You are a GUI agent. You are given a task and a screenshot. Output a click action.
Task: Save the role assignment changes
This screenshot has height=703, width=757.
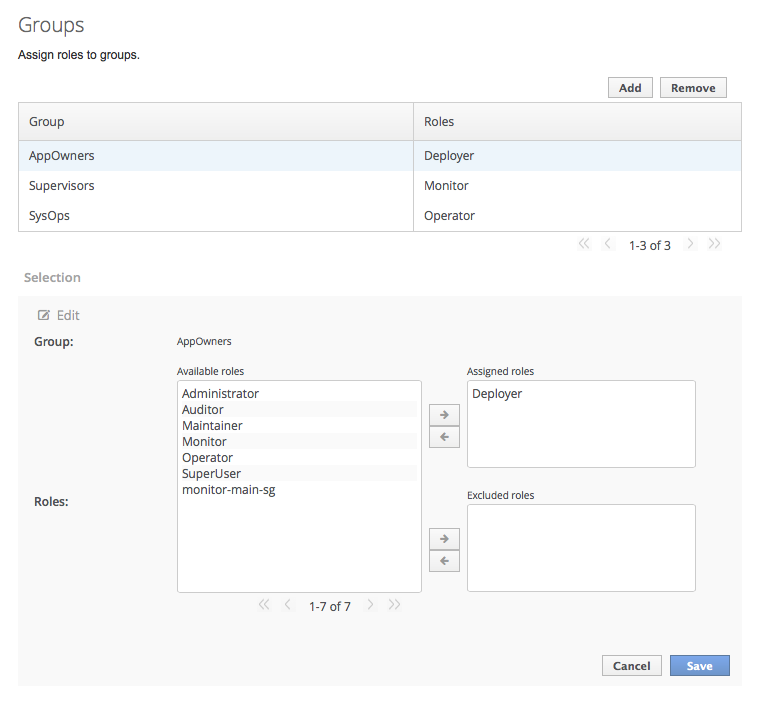click(x=699, y=666)
